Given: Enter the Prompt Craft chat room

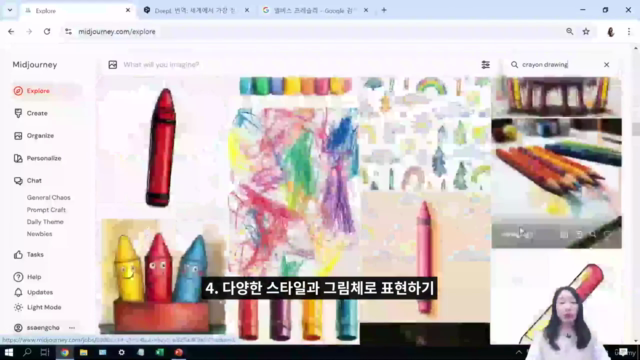Looking at the screenshot, I should point(46,210).
